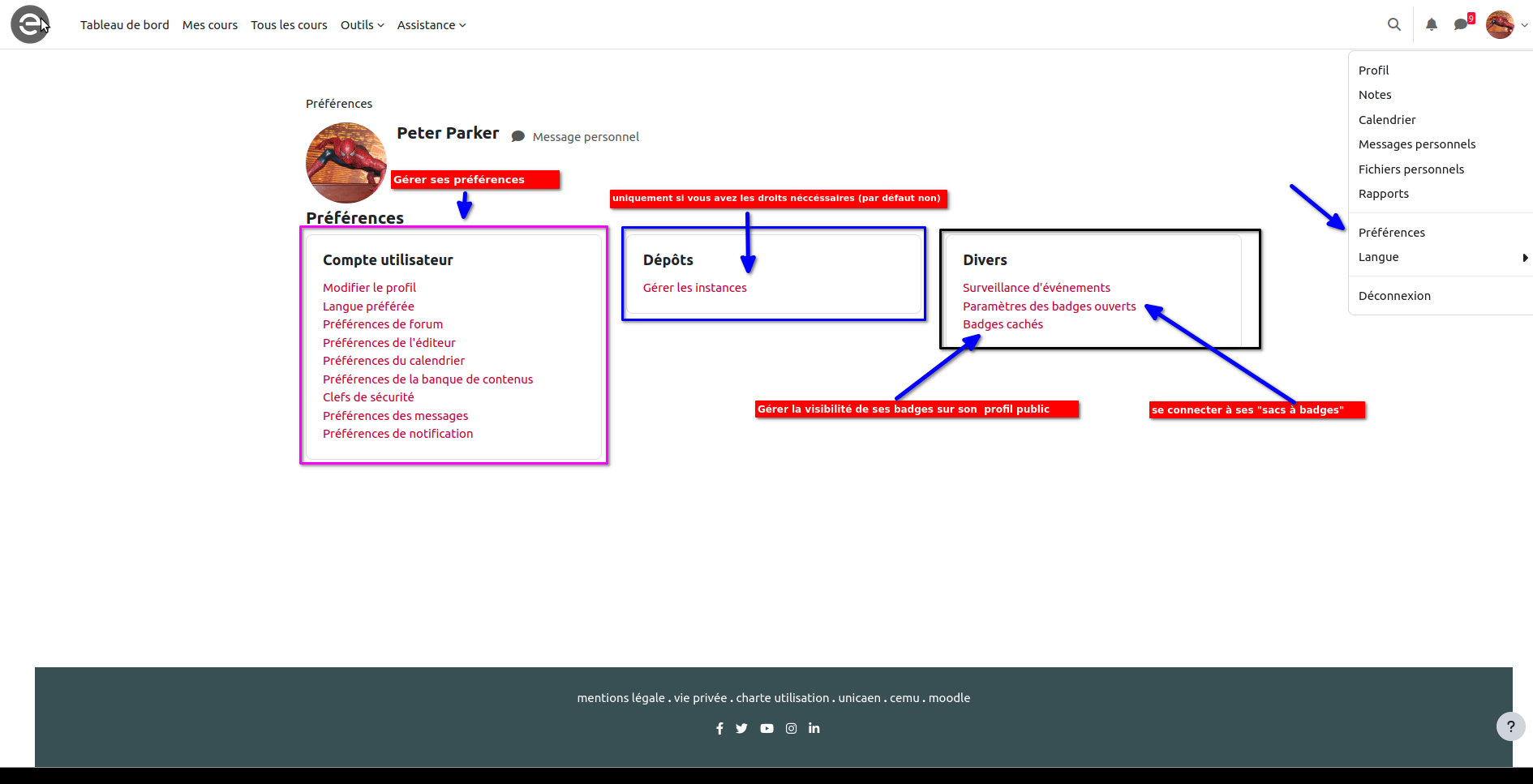
Task: Open the Modifier le profil link
Action: [369, 288]
